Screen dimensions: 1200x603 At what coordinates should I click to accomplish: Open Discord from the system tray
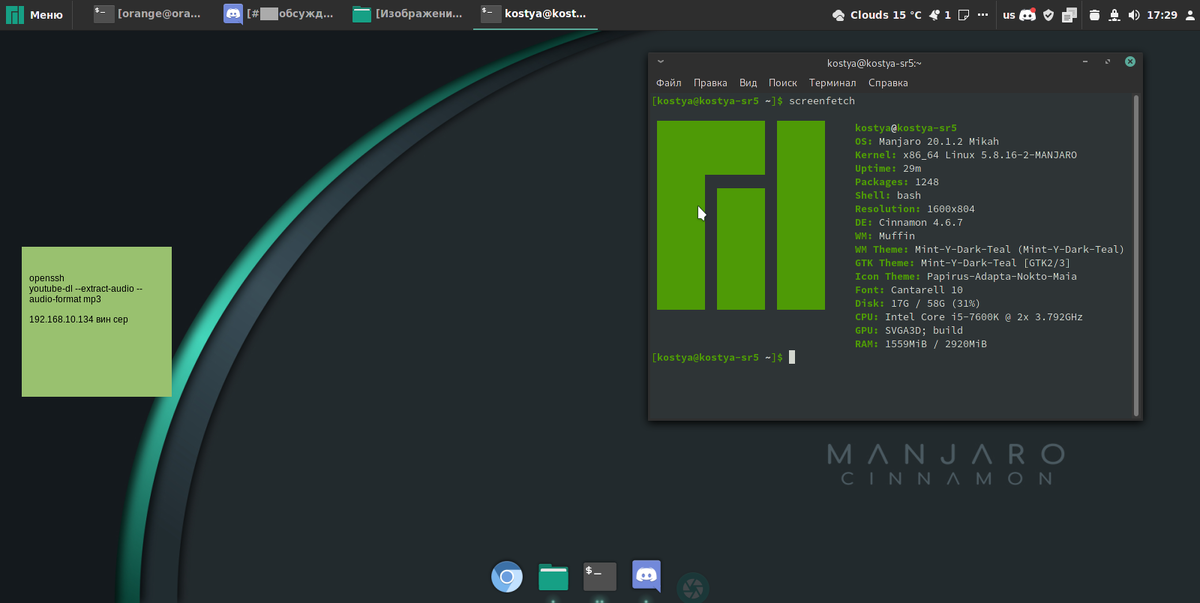coord(1027,14)
